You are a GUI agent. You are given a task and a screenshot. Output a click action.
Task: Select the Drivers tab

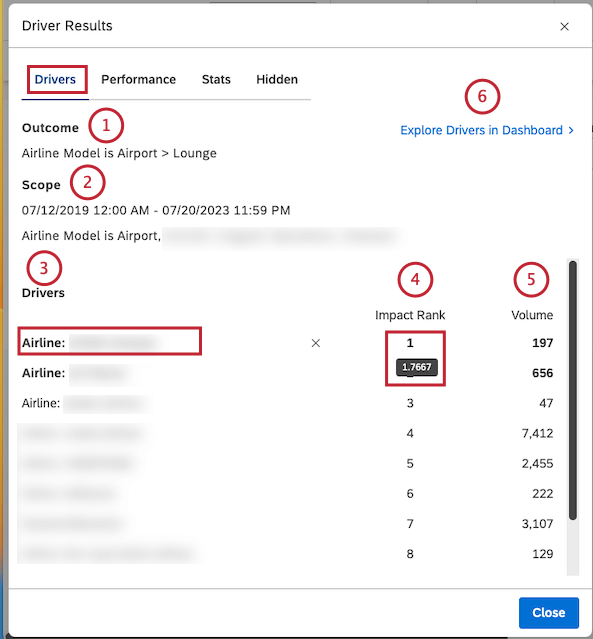[x=55, y=79]
